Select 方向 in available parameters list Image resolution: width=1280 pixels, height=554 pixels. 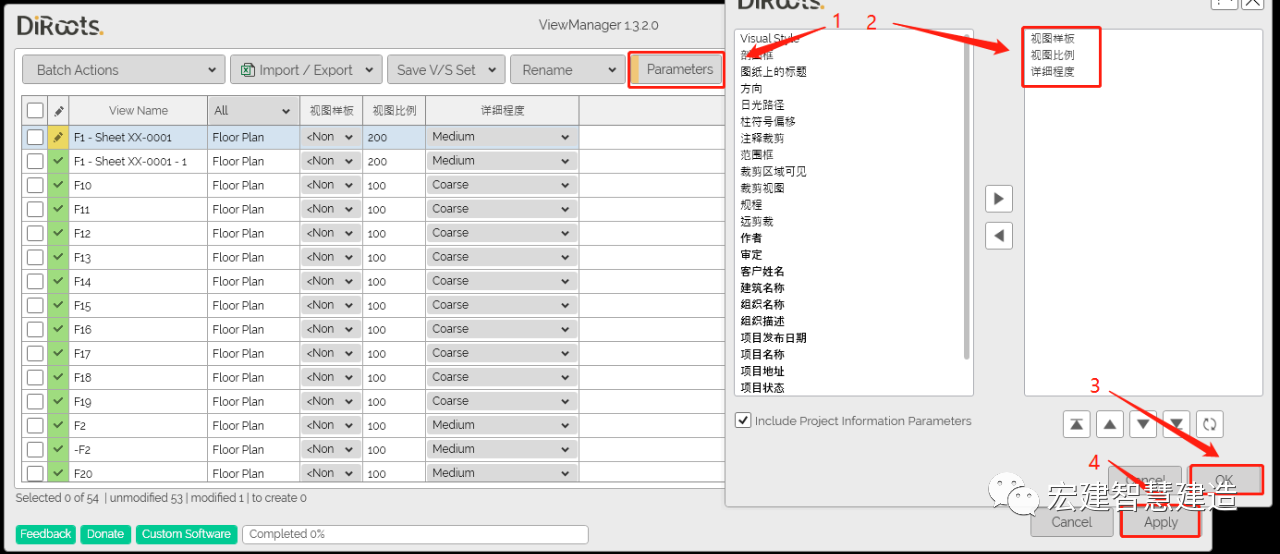751,89
